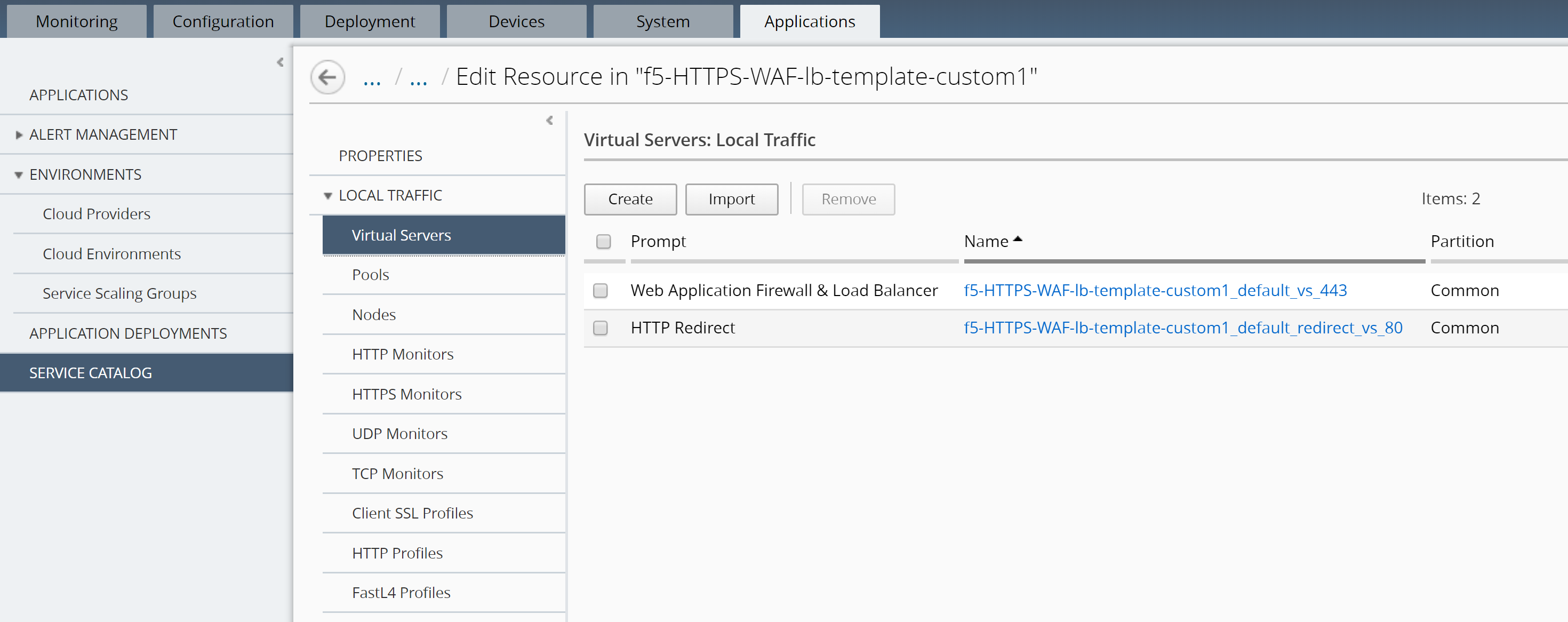Click the Create button

coord(630,199)
